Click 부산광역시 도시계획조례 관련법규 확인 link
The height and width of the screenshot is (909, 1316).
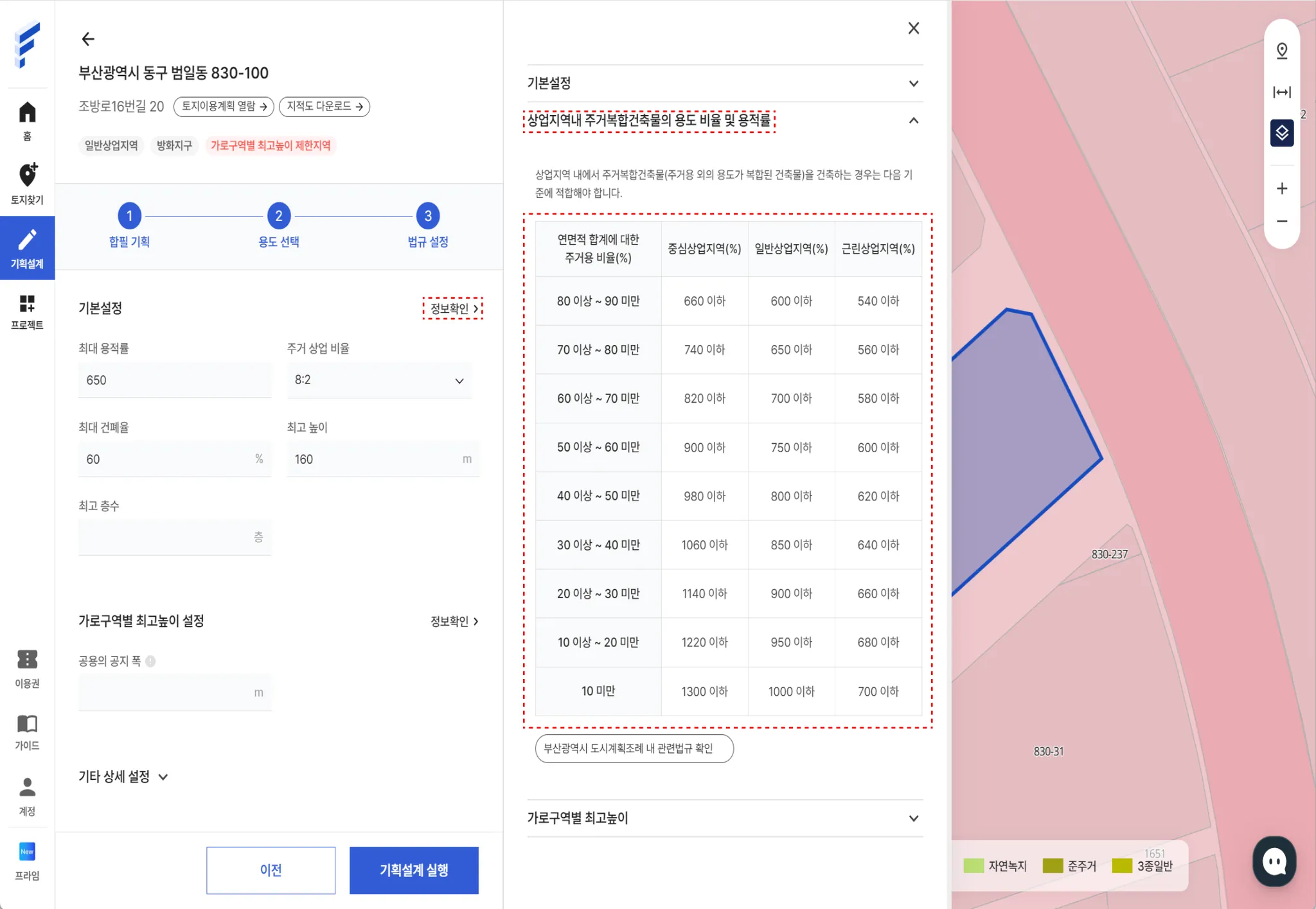(634, 748)
